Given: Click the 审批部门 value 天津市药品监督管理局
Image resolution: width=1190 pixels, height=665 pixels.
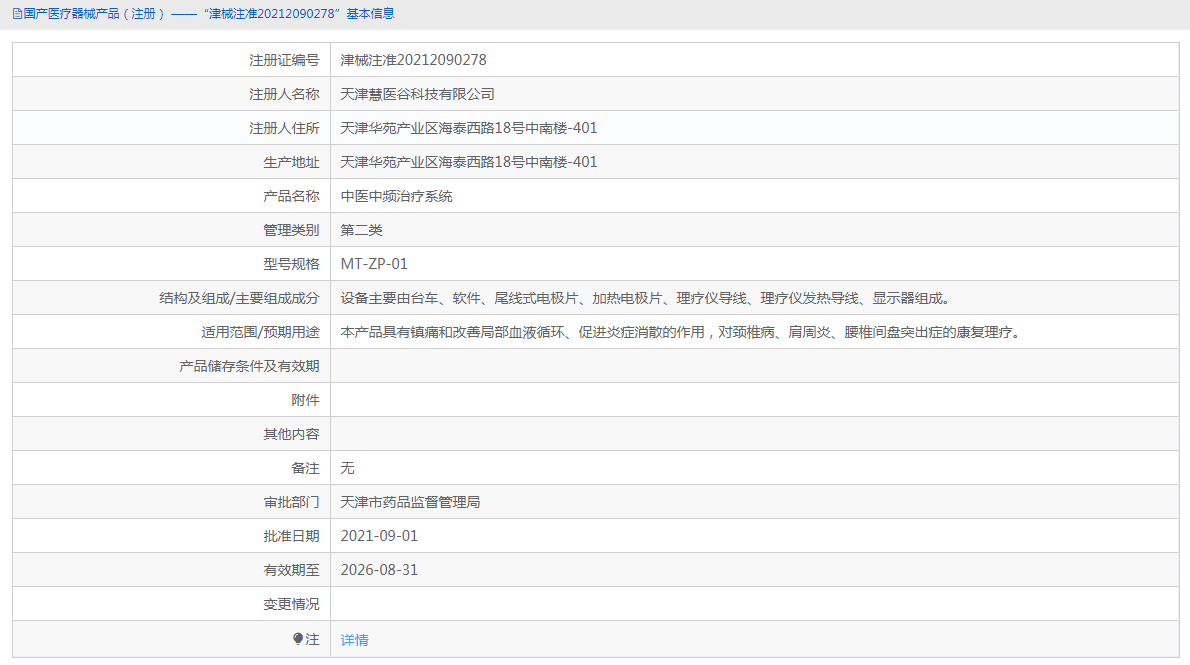Looking at the screenshot, I should 413,501.
